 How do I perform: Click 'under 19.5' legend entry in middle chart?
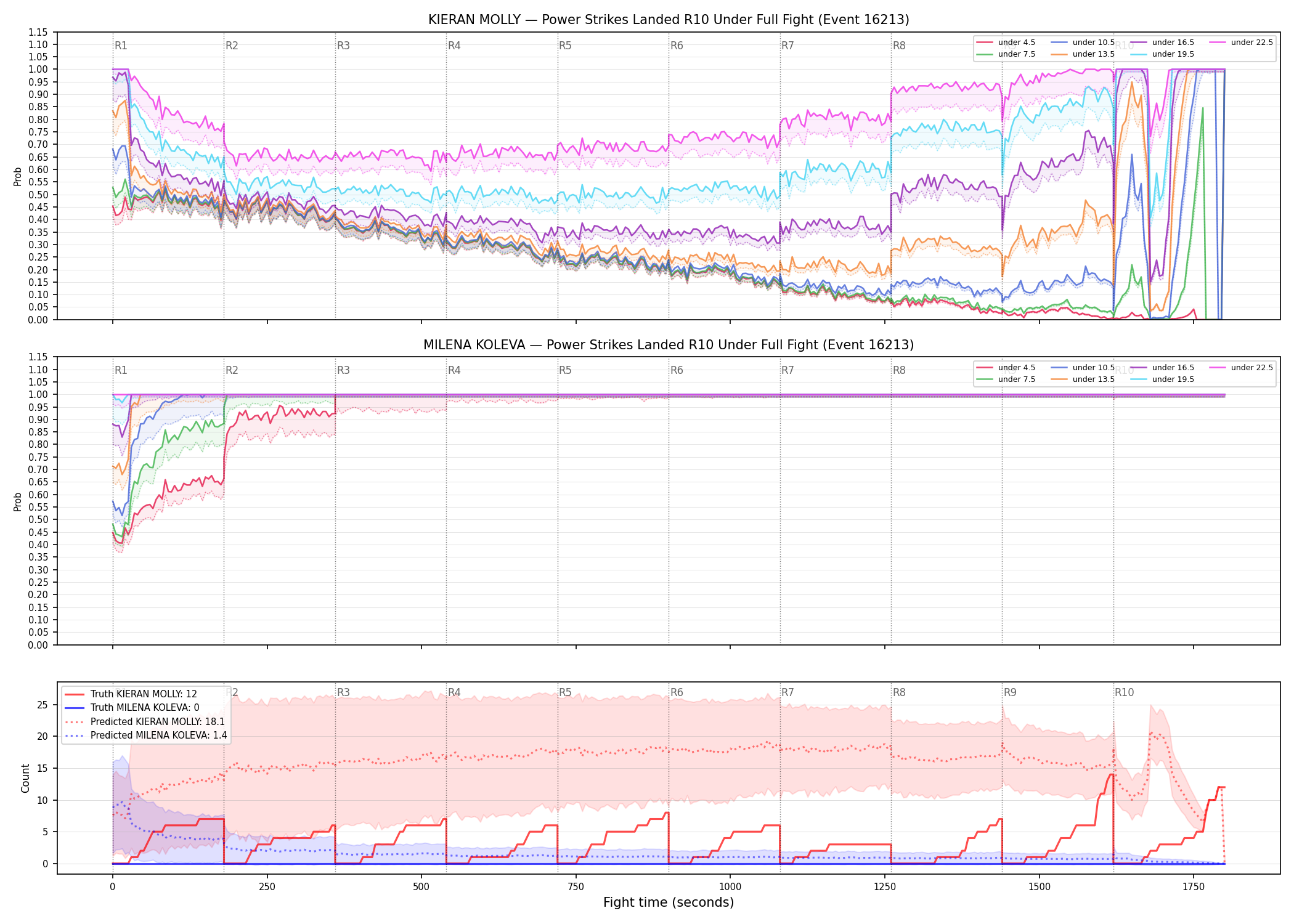click(x=1162, y=379)
